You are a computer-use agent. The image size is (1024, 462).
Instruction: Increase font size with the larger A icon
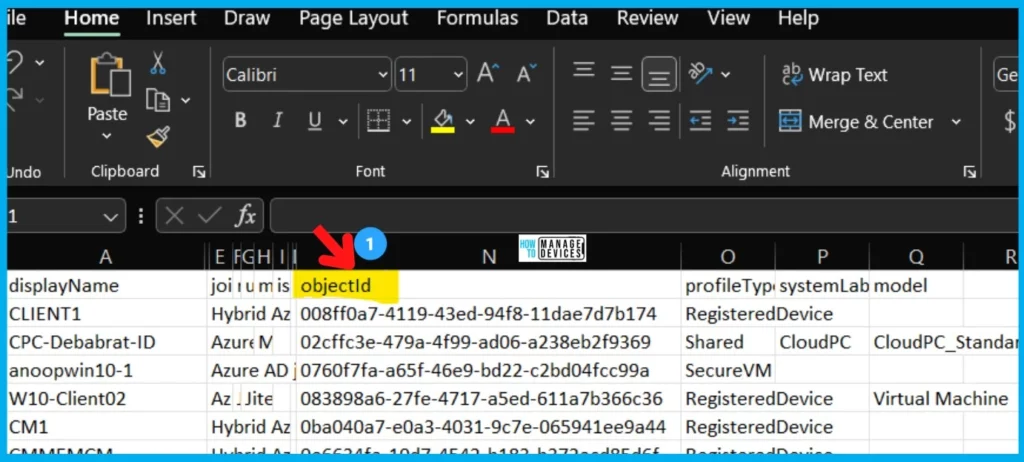click(487, 74)
